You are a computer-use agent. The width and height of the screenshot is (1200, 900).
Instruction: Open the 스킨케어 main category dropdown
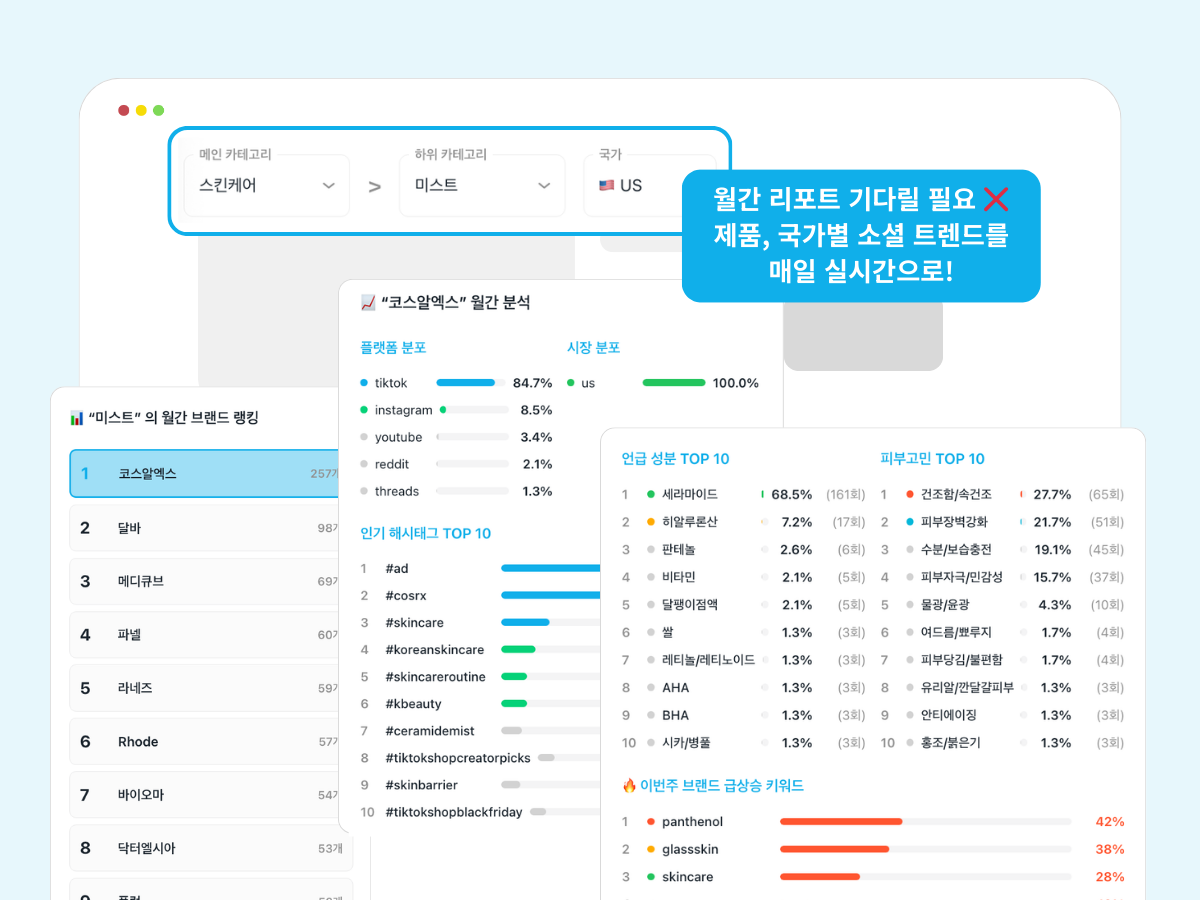click(266, 185)
